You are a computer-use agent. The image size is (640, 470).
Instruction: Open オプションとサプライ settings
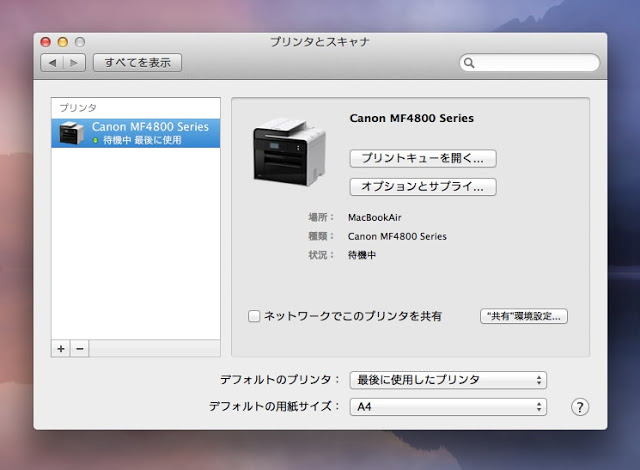423,187
